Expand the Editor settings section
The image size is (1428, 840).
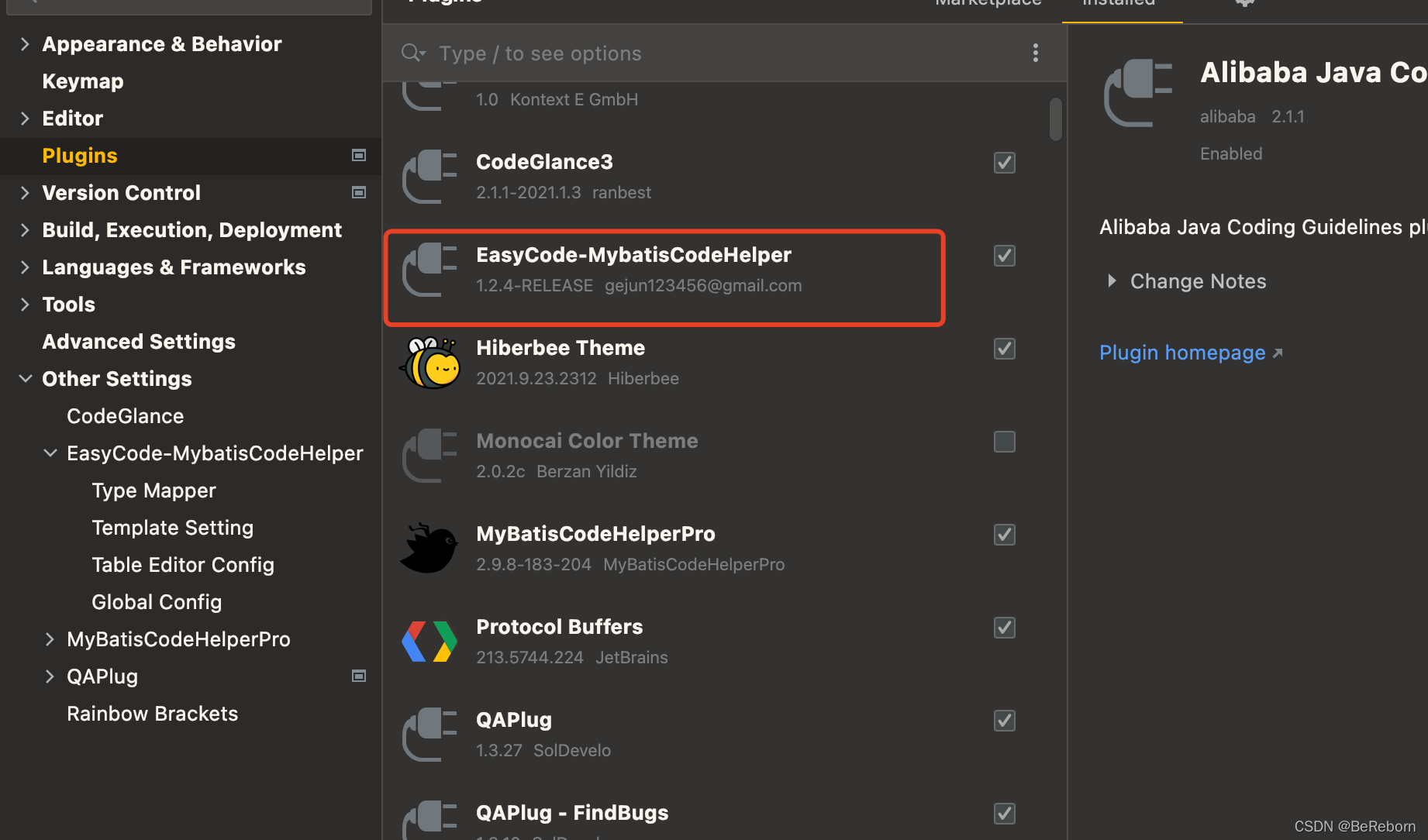(25, 119)
